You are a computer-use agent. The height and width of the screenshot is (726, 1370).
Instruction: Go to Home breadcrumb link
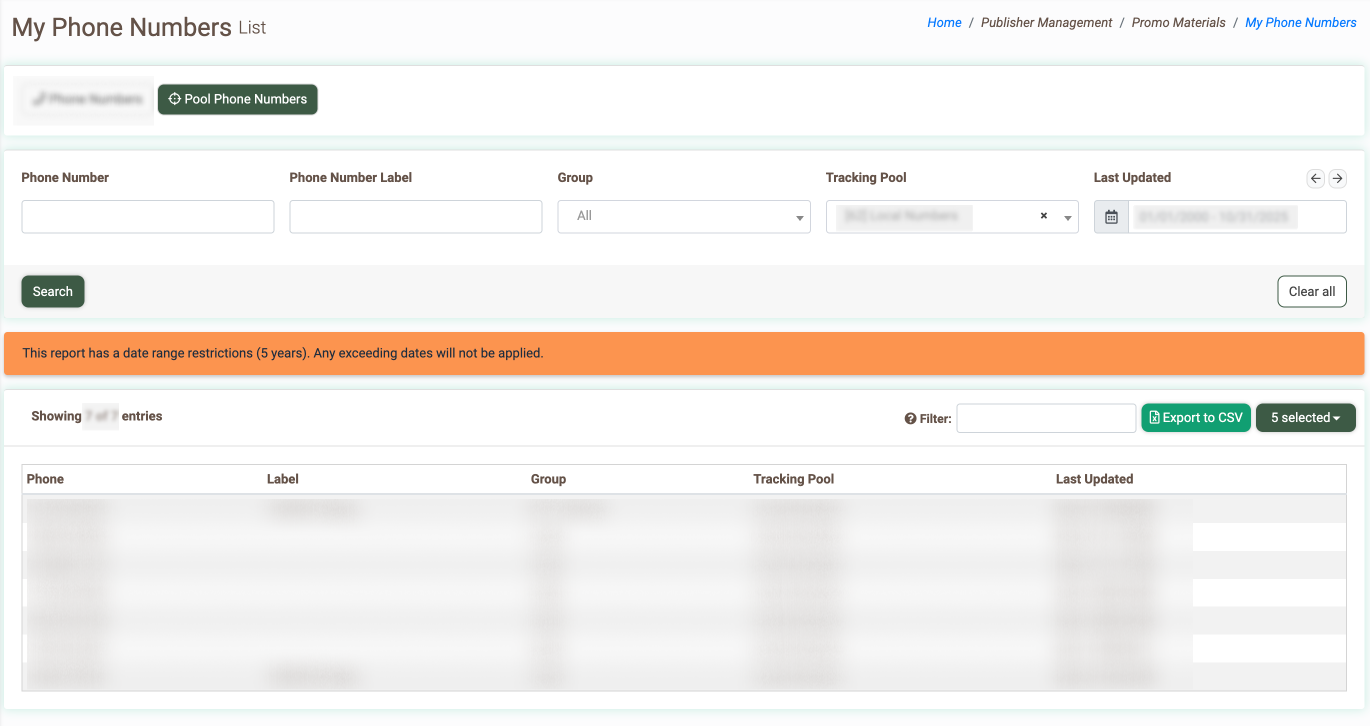(944, 23)
